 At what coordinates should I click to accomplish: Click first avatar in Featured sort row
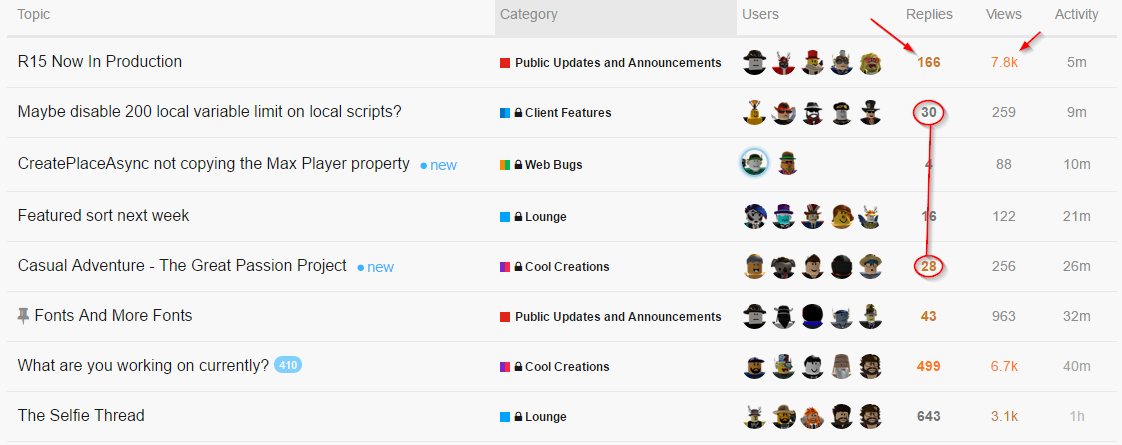[x=755, y=215]
